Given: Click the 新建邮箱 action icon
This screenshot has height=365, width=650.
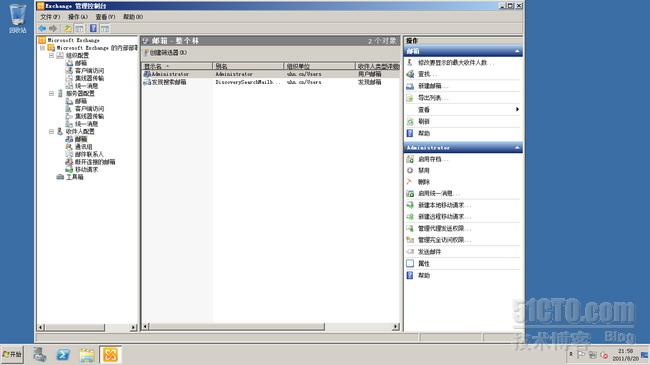Looking at the screenshot, I should 410,86.
